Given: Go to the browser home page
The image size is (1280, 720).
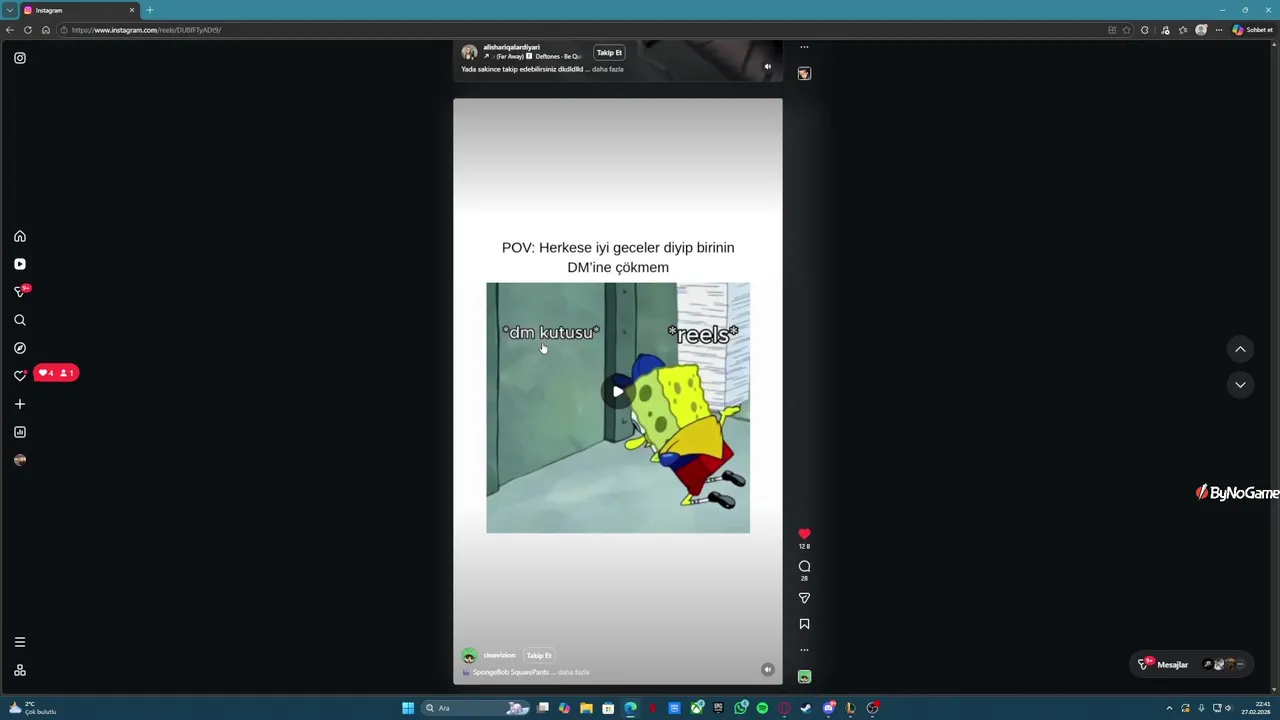Looking at the screenshot, I should pyautogui.click(x=45, y=30).
